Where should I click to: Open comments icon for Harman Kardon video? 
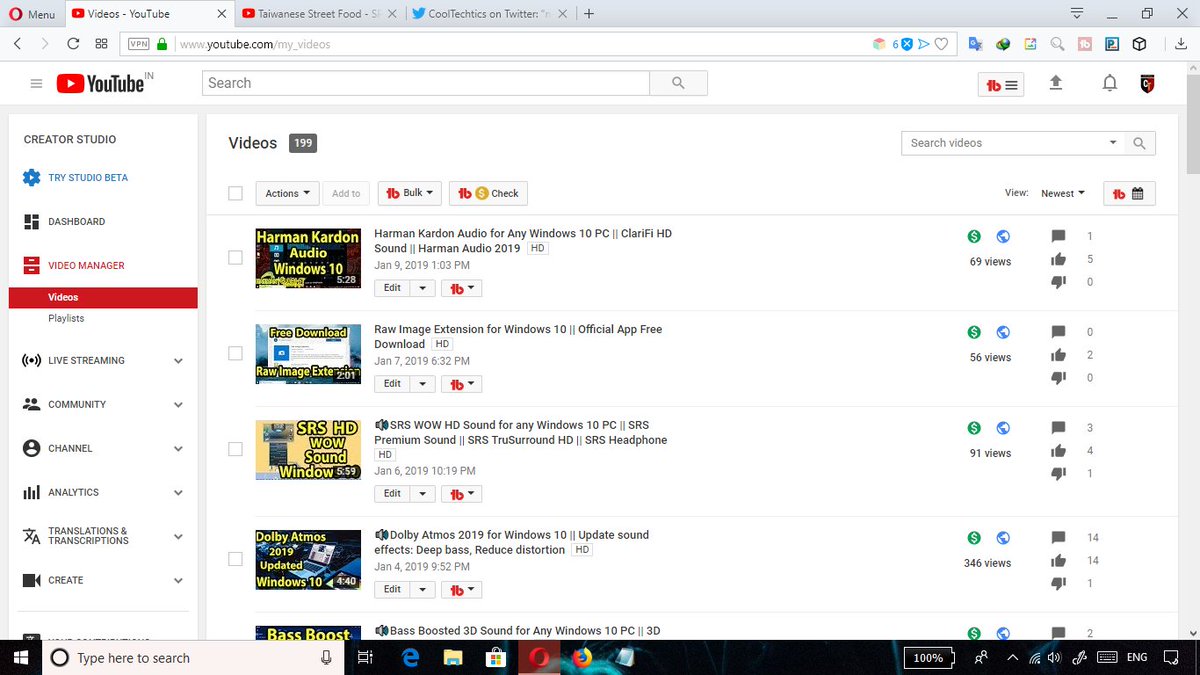(x=1058, y=236)
